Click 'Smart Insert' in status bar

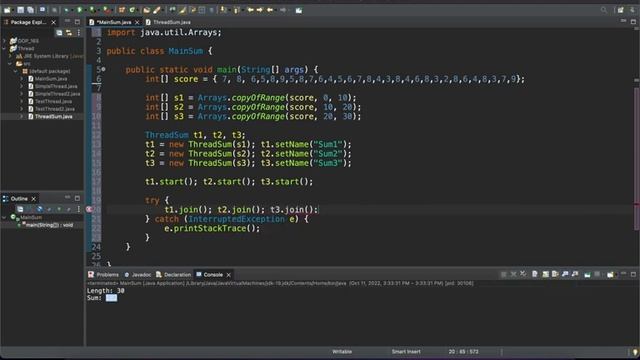click(x=406, y=351)
